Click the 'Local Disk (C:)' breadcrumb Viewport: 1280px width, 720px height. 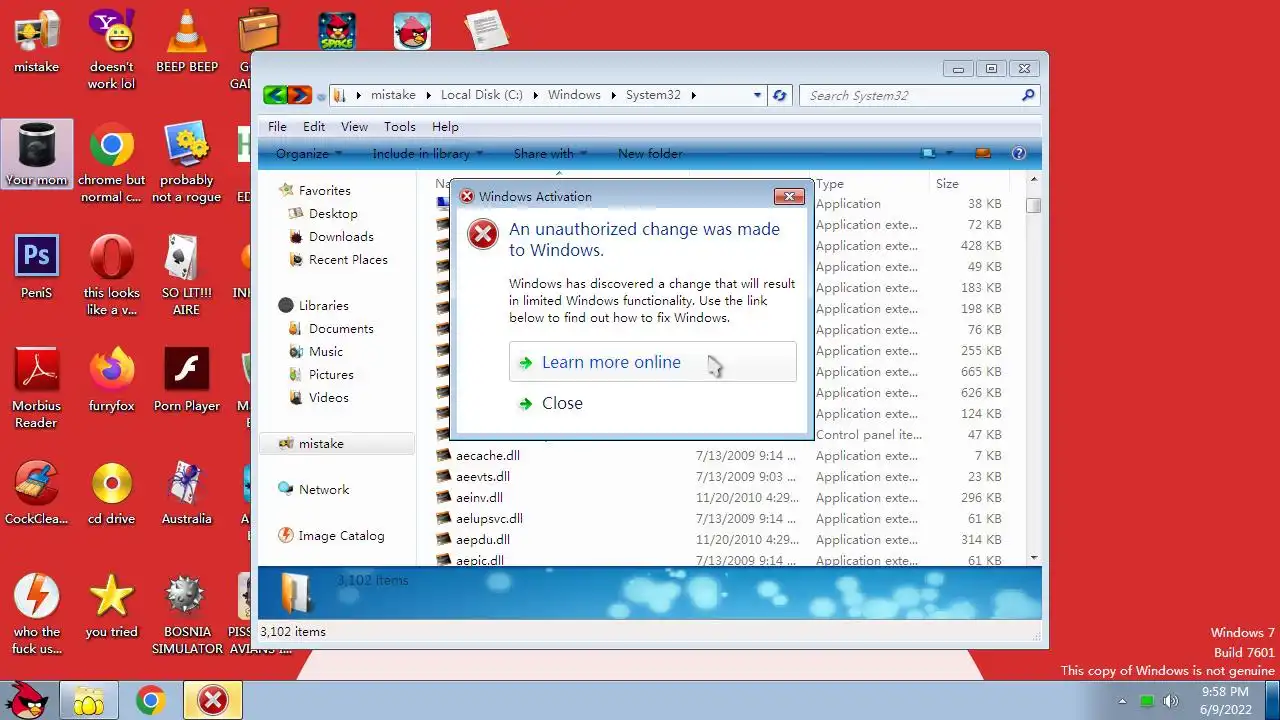(481, 95)
